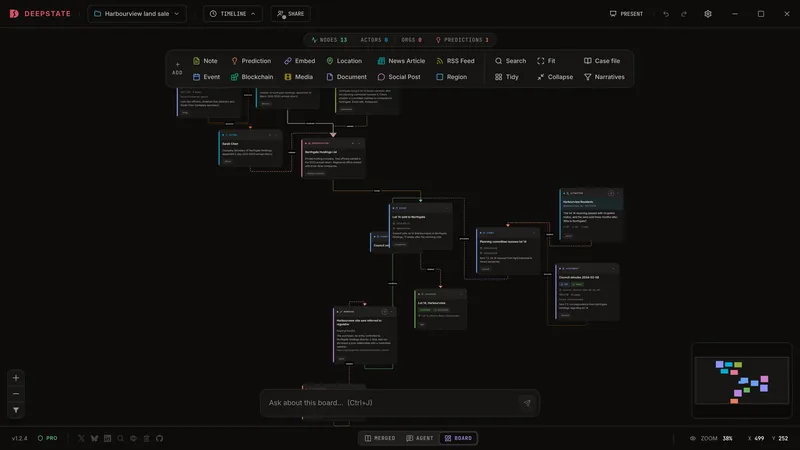Add an Embed node
The image size is (800, 450).
pos(299,61)
